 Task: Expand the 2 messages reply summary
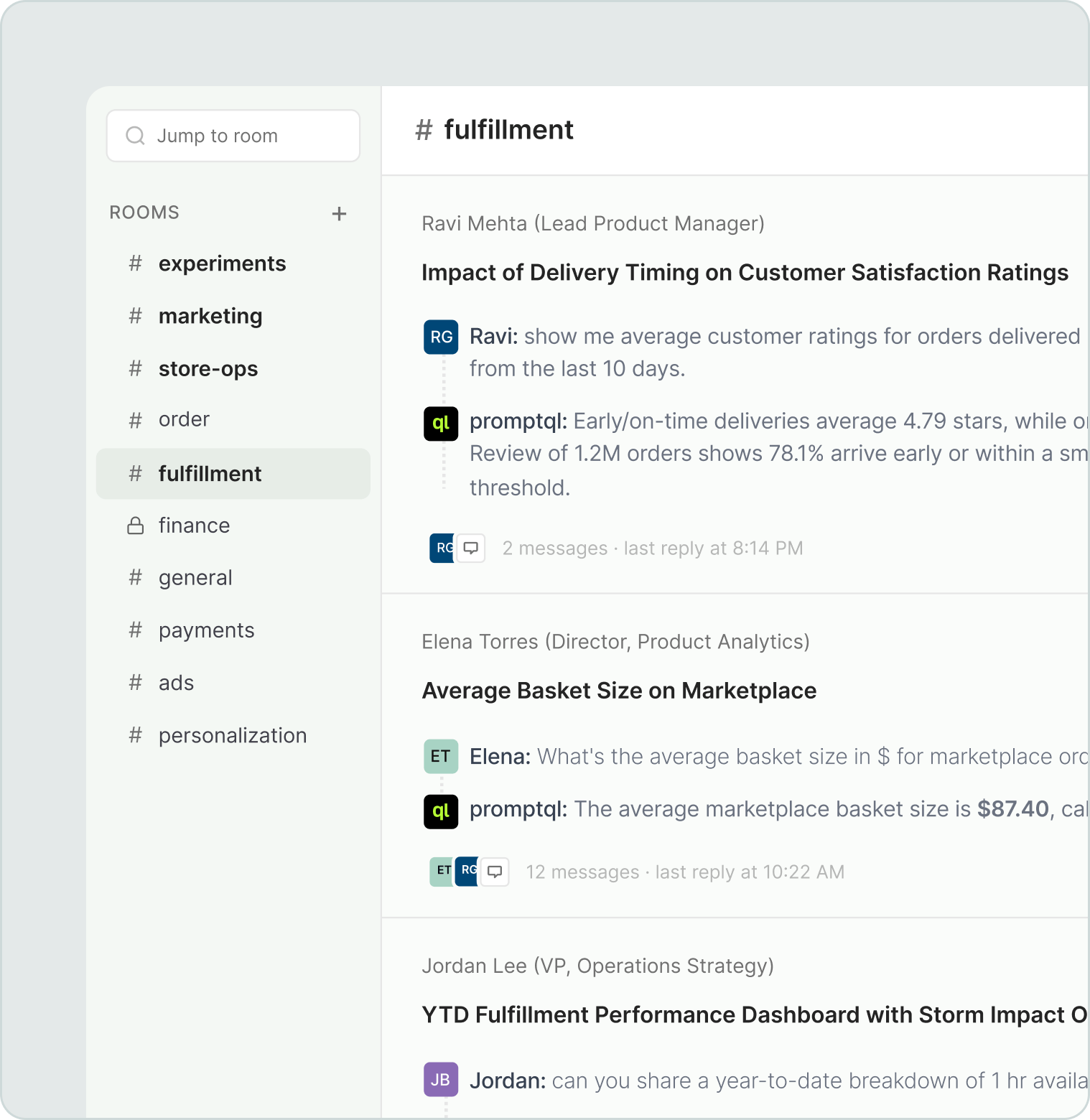click(652, 549)
